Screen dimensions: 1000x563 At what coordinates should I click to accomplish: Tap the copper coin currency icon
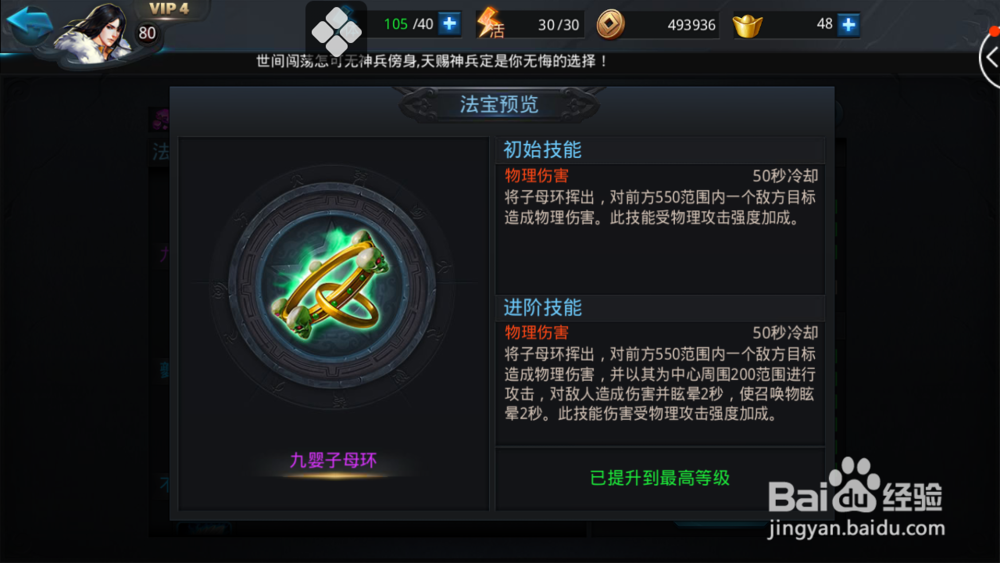(610, 24)
